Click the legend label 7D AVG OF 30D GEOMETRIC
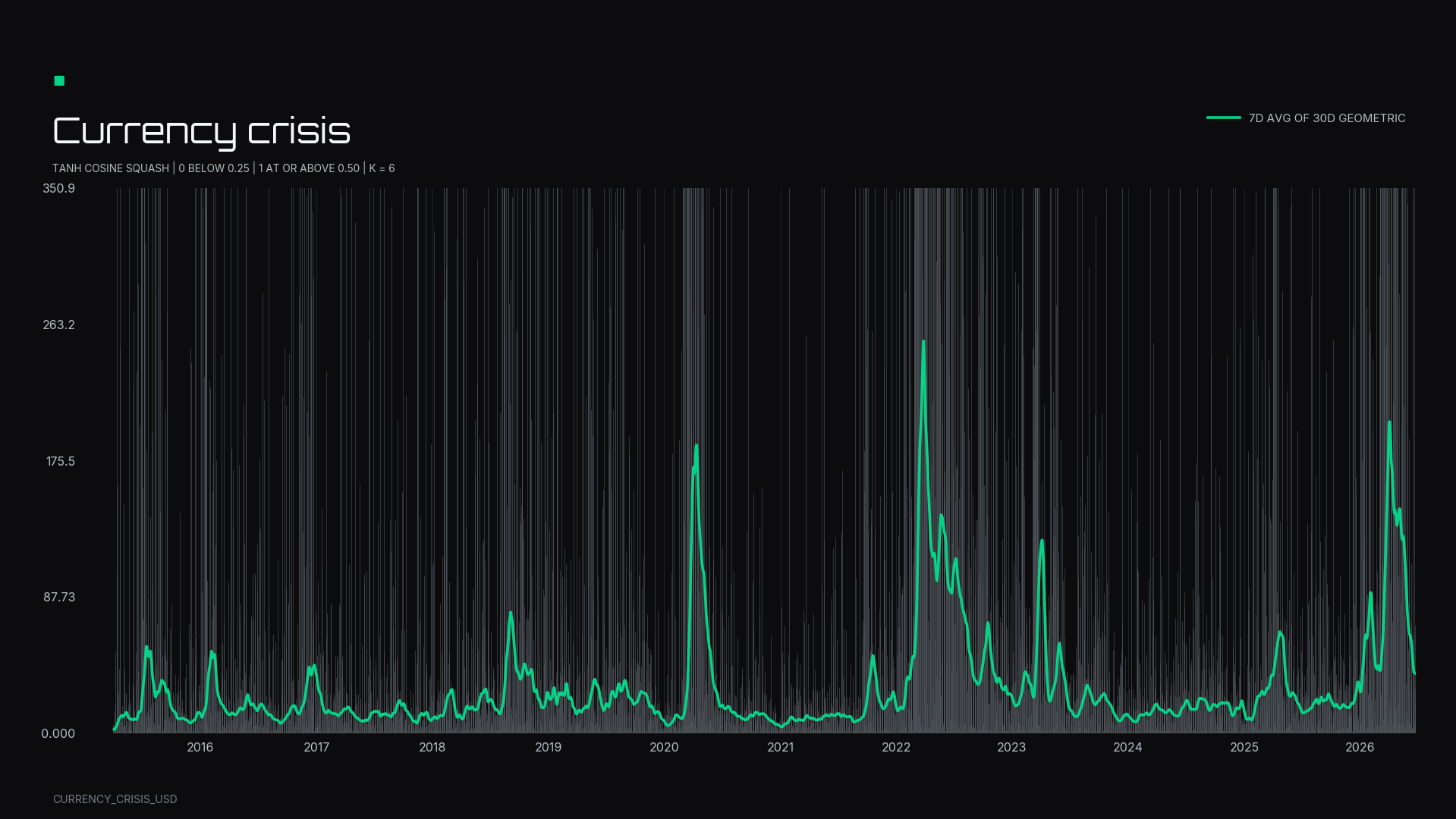 coord(1327,118)
